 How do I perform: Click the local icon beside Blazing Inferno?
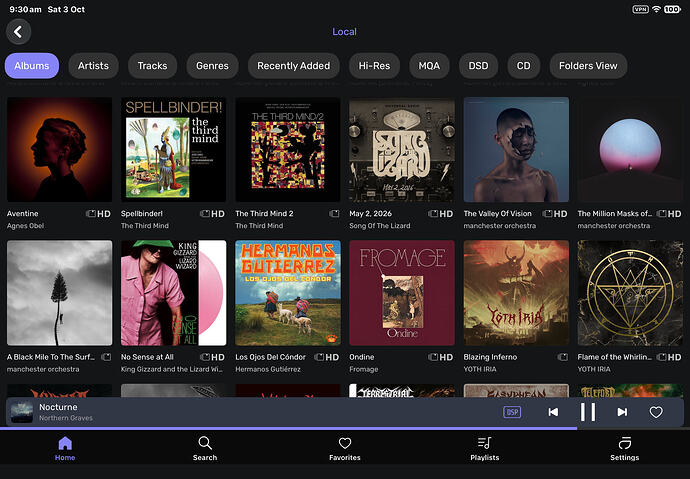[x=563, y=357]
